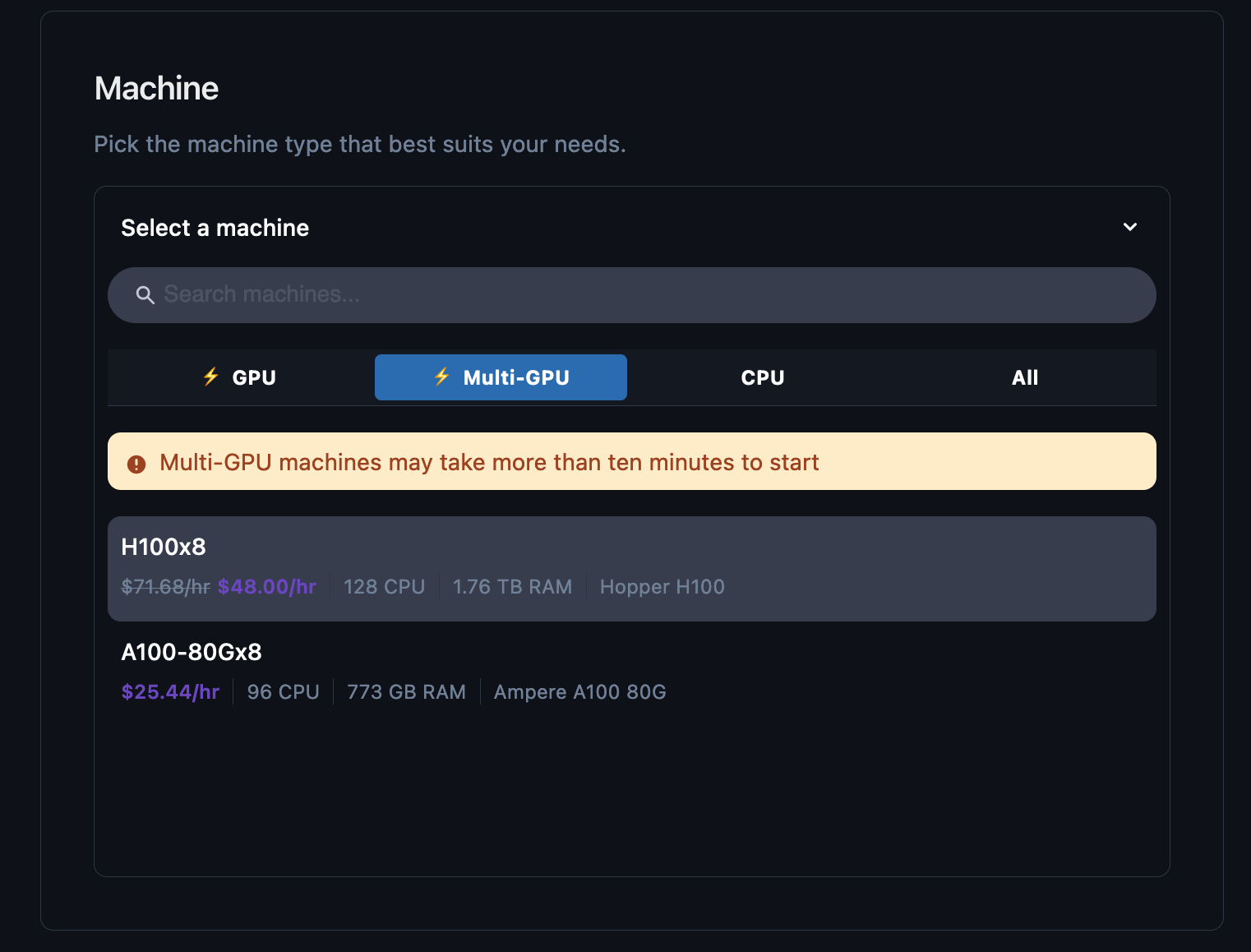Click the struck-through $71.68/hr price
This screenshot has width=1251, height=952.
point(166,586)
